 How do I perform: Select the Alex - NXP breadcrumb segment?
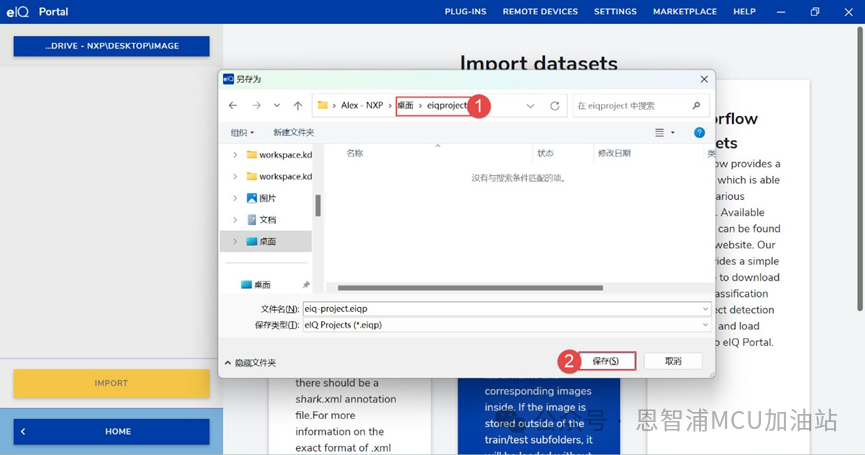point(362,105)
